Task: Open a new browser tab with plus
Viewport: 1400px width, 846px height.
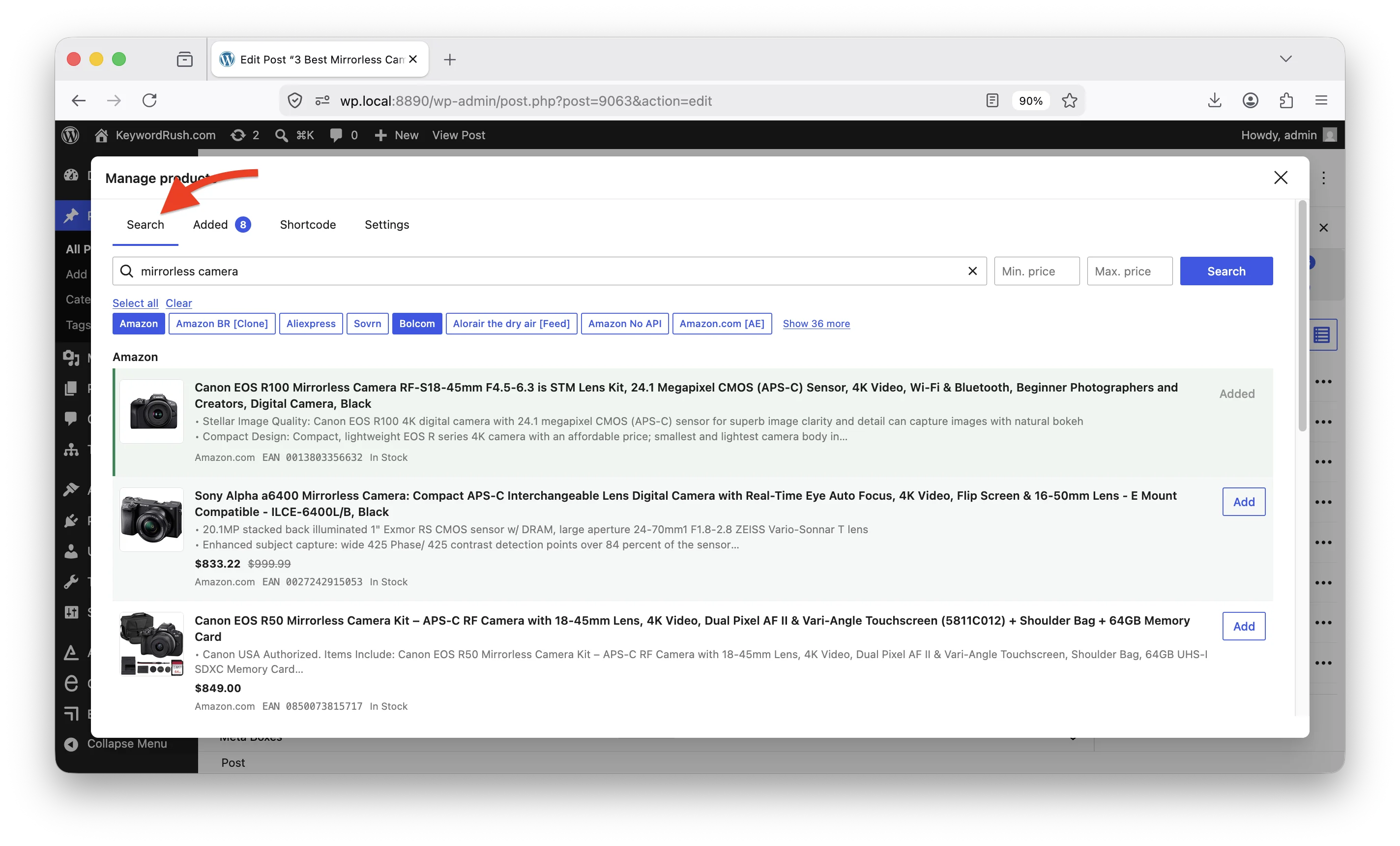Action: (x=449, y=59)
